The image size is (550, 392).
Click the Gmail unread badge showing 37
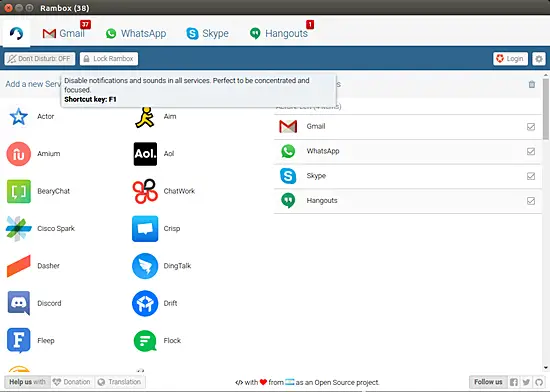pos(85,25)
